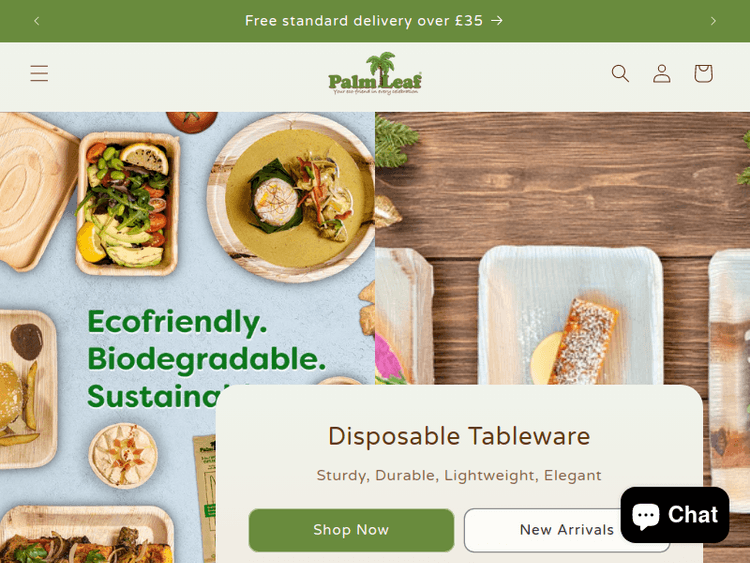Click the salad tray photo
The height and width of the screenshot is (563, 750).
[128, 204]
